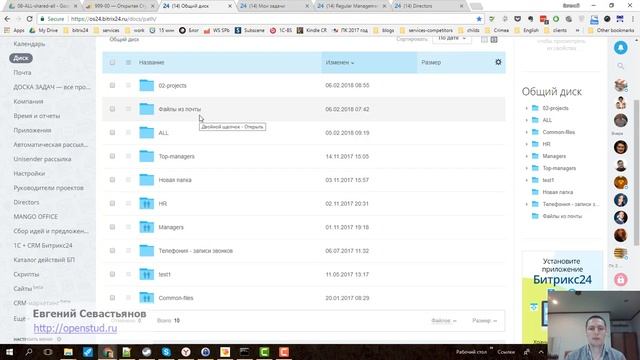The height and width of the screenshot is (360, 640).
Task: Check the Top-managers row checkbox
Action: pyautogui.click(x=112, y=156)
